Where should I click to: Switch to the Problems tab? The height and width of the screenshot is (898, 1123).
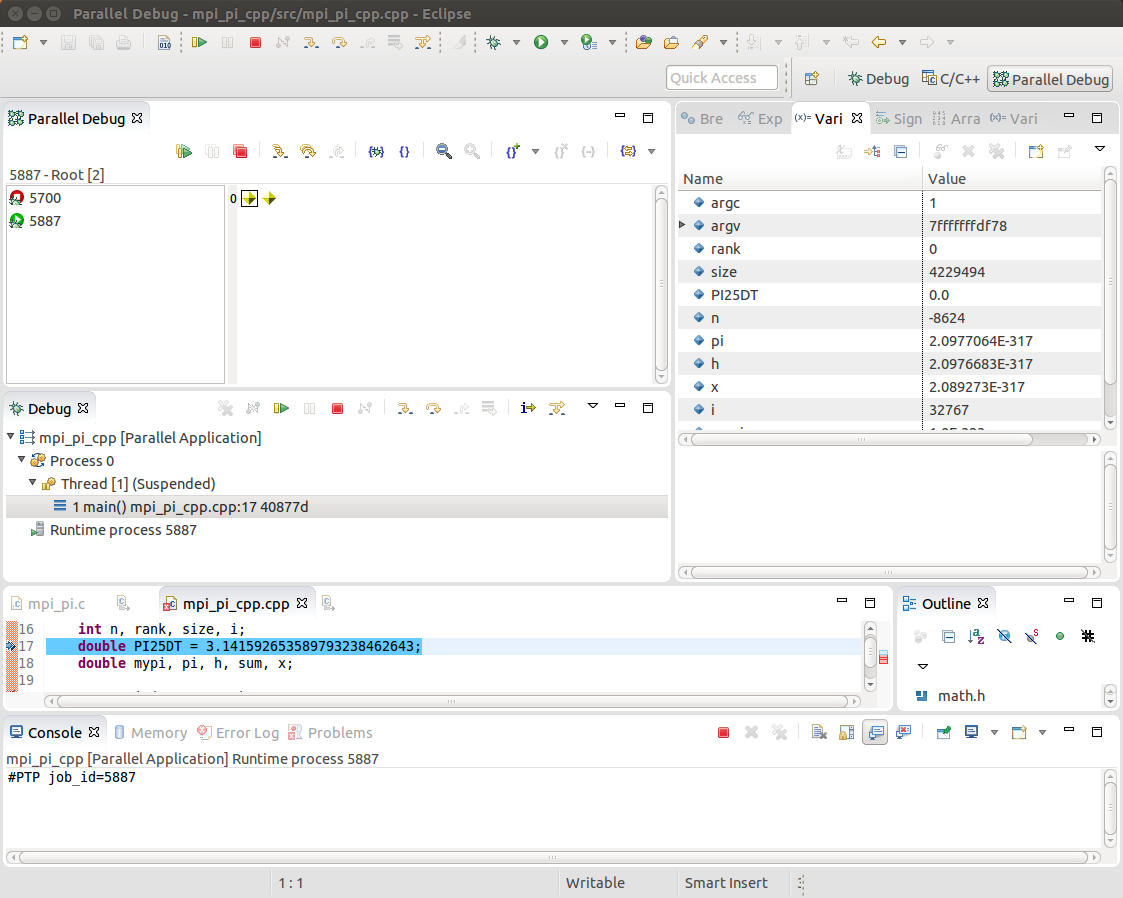(330, 733)
